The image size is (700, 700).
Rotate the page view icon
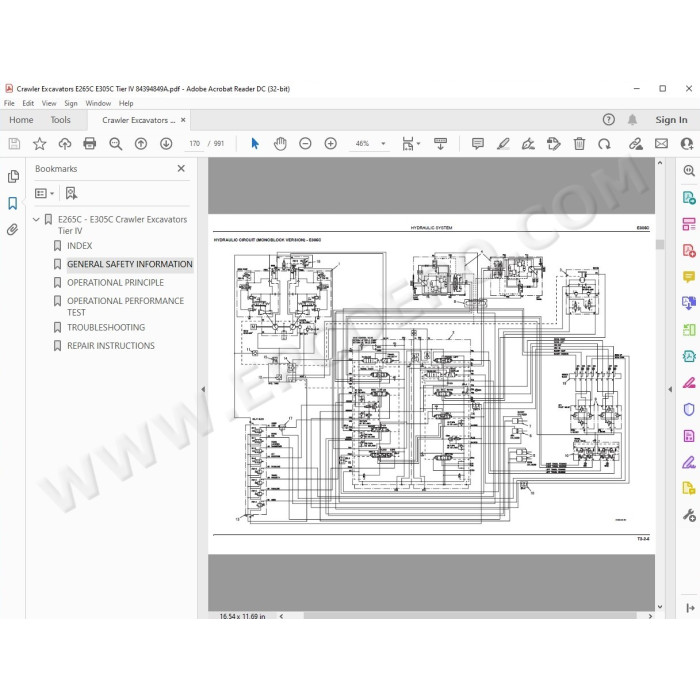604,143
